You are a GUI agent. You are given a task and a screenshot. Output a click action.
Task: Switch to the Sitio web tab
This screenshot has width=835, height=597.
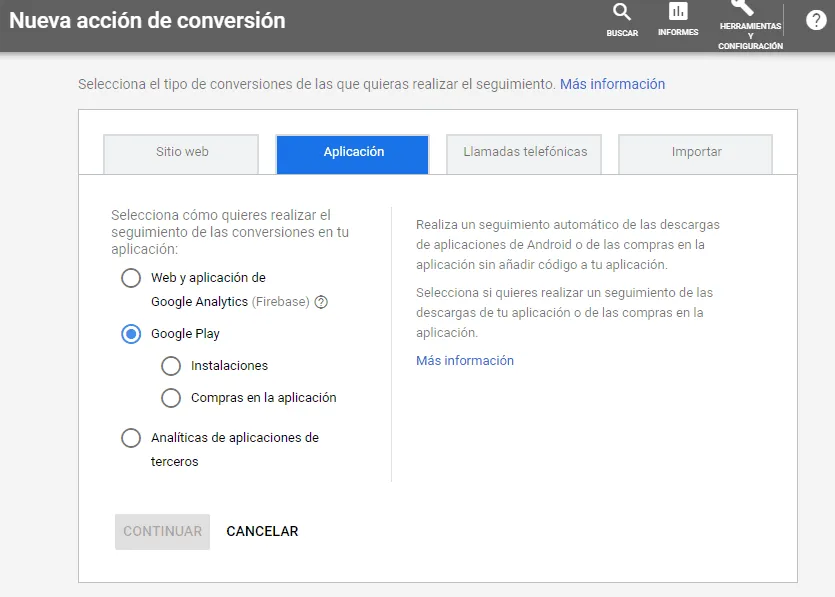point(181,154)
